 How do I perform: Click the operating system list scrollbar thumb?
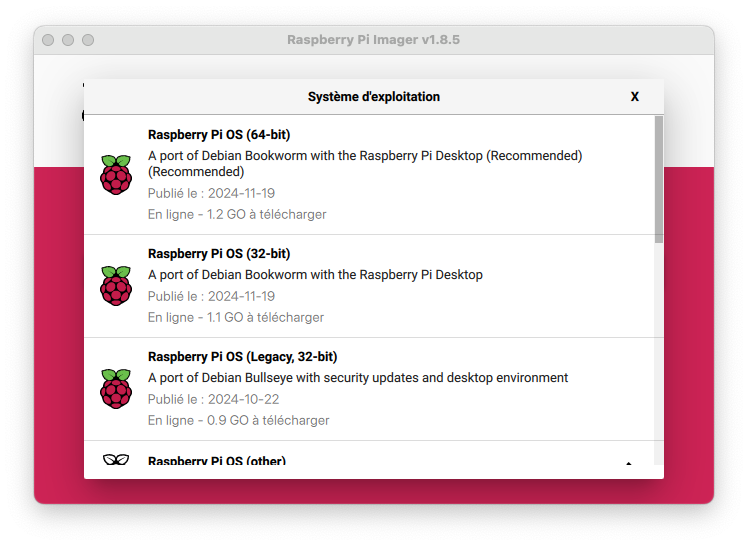click(659, 179)
